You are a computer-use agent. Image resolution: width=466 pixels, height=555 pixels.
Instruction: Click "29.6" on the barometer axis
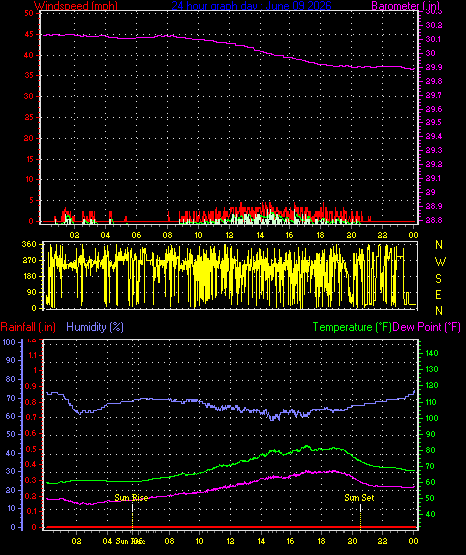(434, 109)
